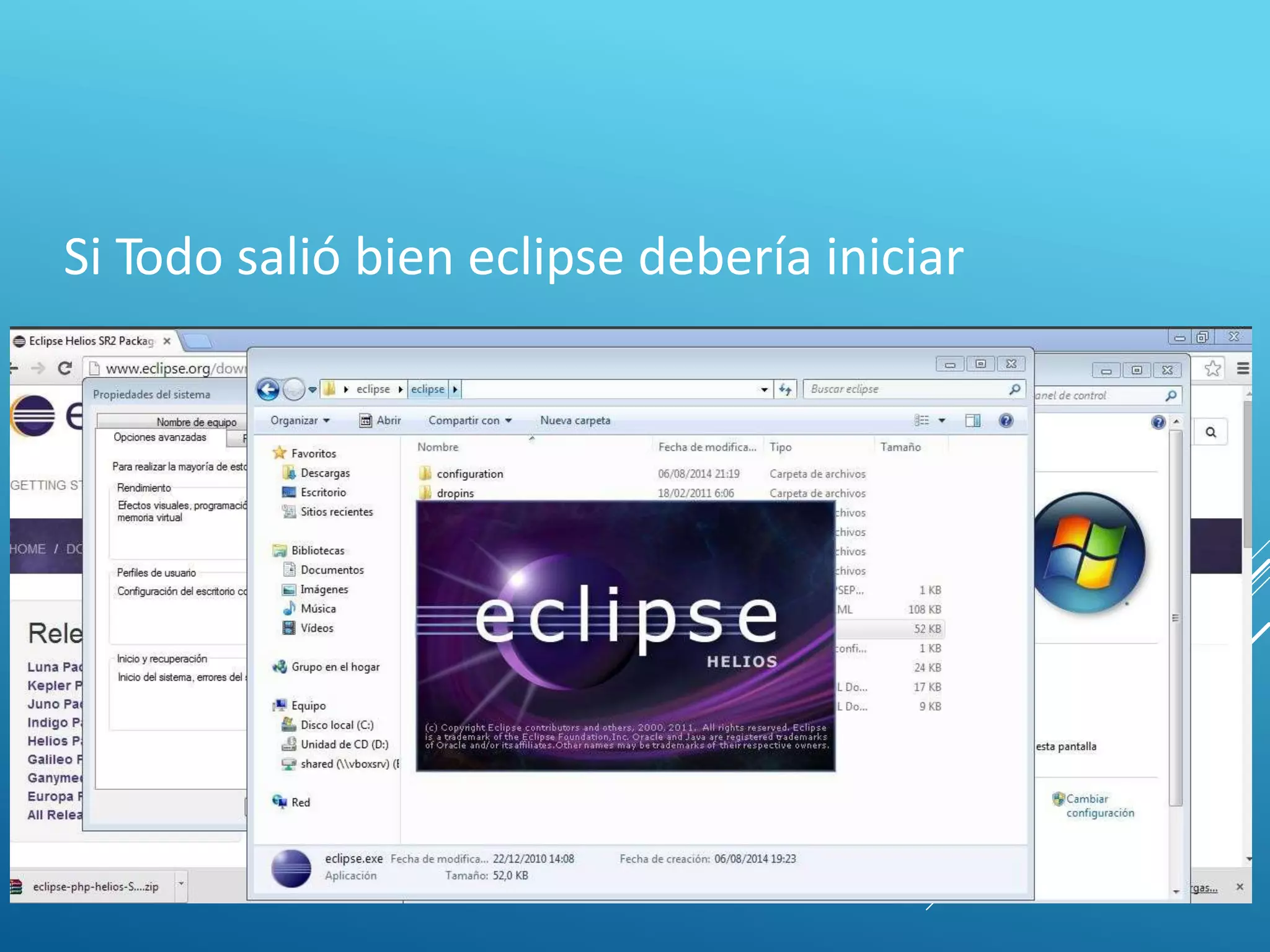This screenshot has height=952, width=1270.
Task: Click the Fecha de modifica... column header
Action: click(708, 447)
